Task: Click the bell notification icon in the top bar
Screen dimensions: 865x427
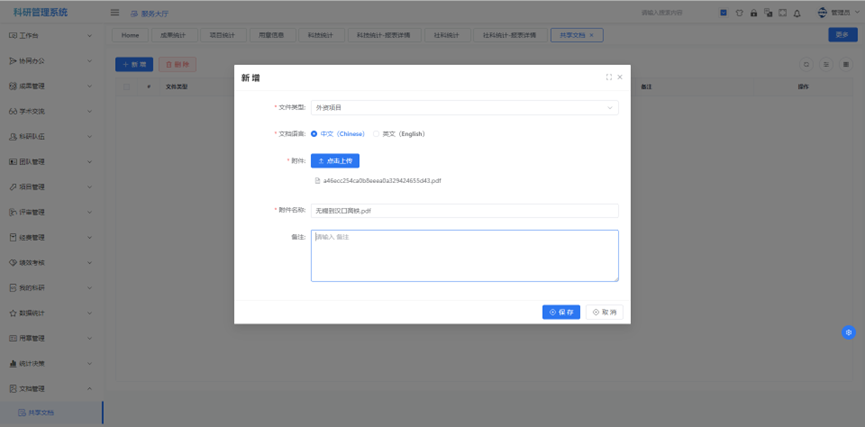Action: coord(797,13)
